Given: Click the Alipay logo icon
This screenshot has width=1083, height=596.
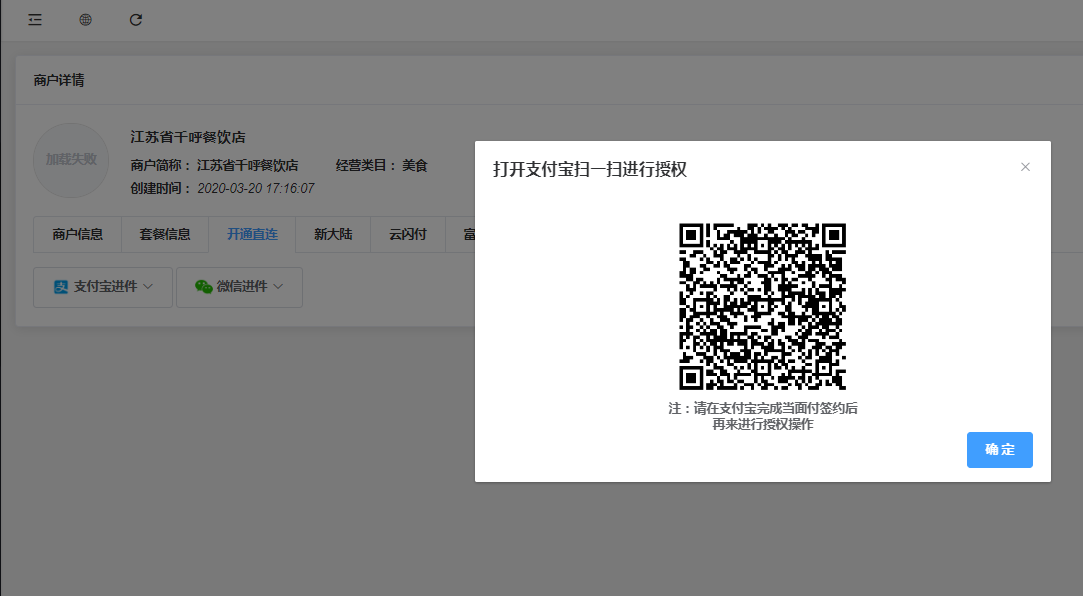Looking at the screenshot, I should (x=61, y=287).
